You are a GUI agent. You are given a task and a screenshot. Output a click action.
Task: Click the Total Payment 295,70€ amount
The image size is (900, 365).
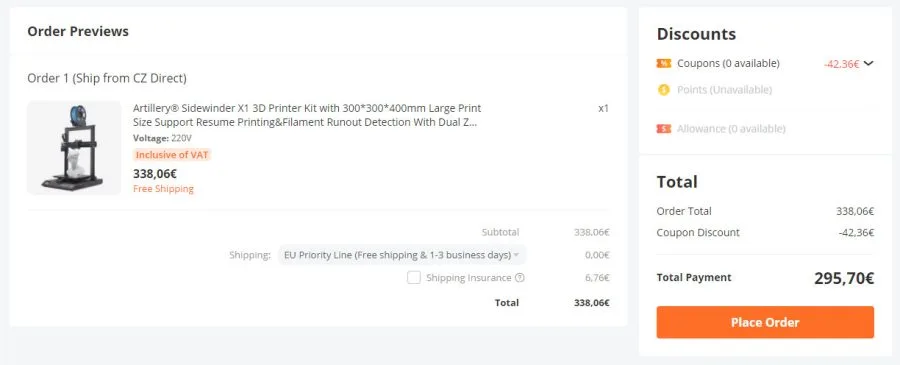pos(844,278)
